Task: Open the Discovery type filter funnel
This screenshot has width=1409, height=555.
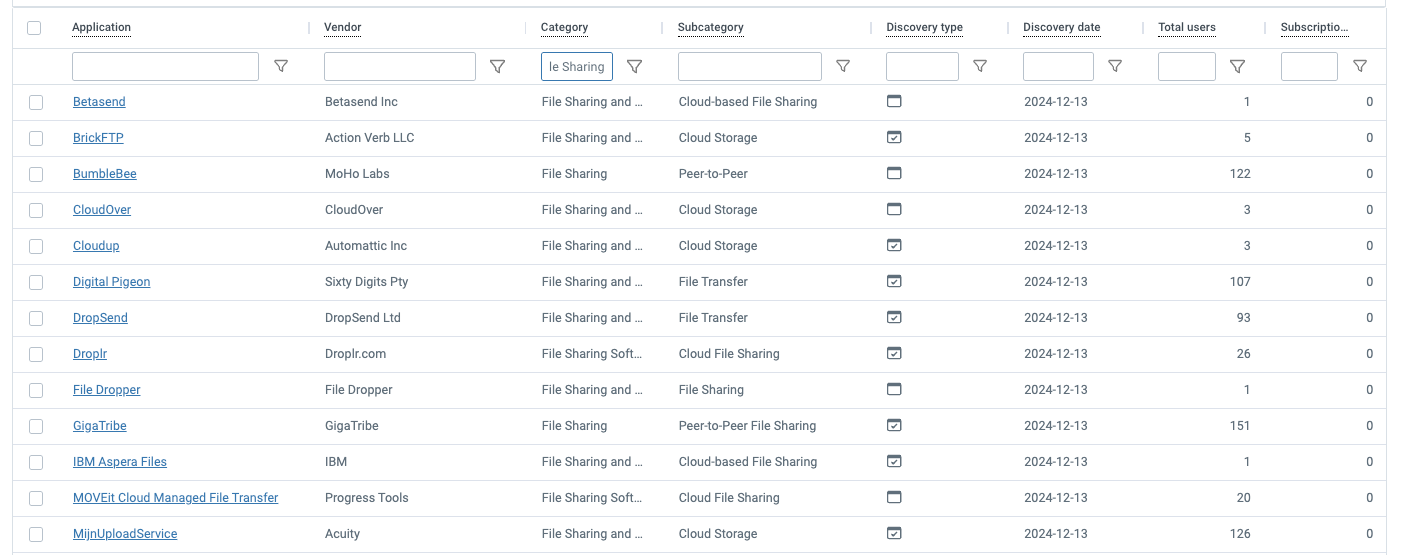Action: click(x=980, y=66)
